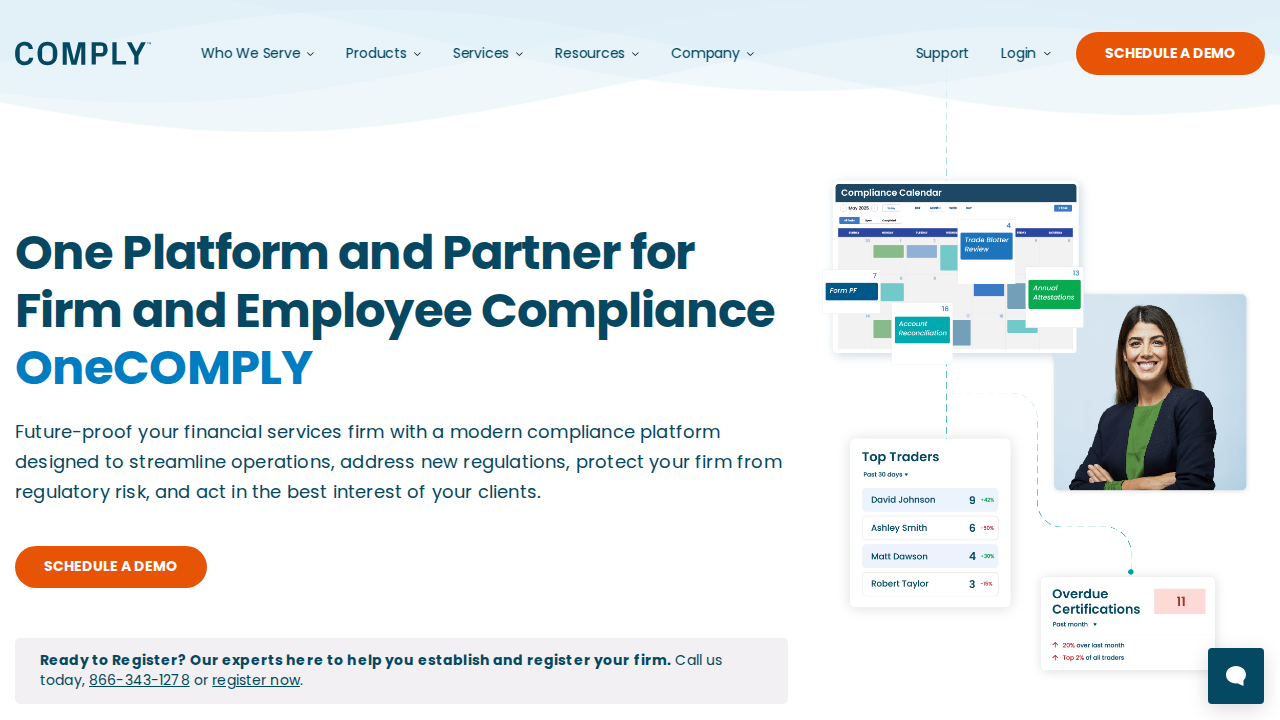Click the Form PF calendar tag
The height and width of the screenshot is (720, 1280).
tap(851, 291)
